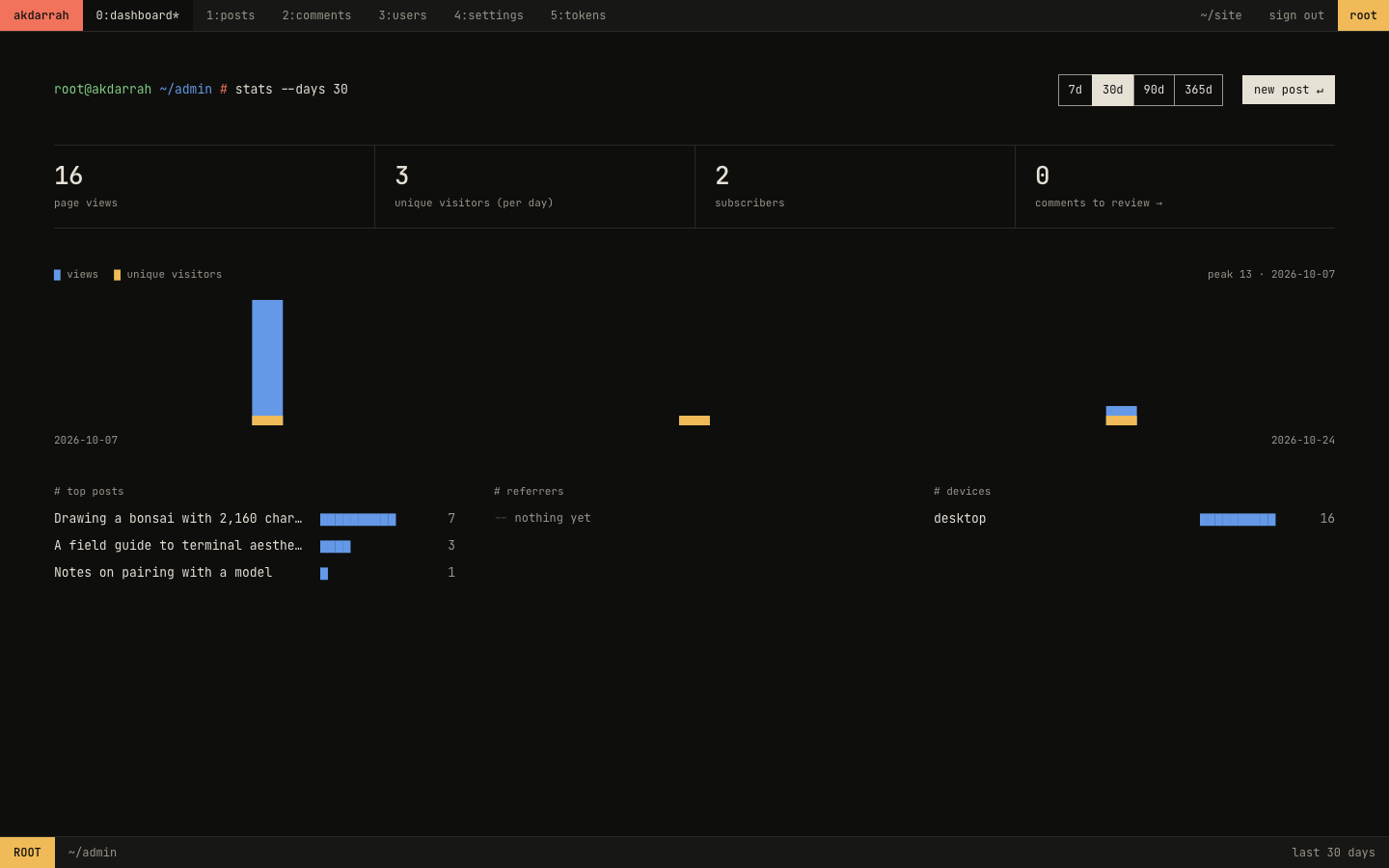Open post Notes on pairing with a model

pyautogui.click(x=163, y=573)
